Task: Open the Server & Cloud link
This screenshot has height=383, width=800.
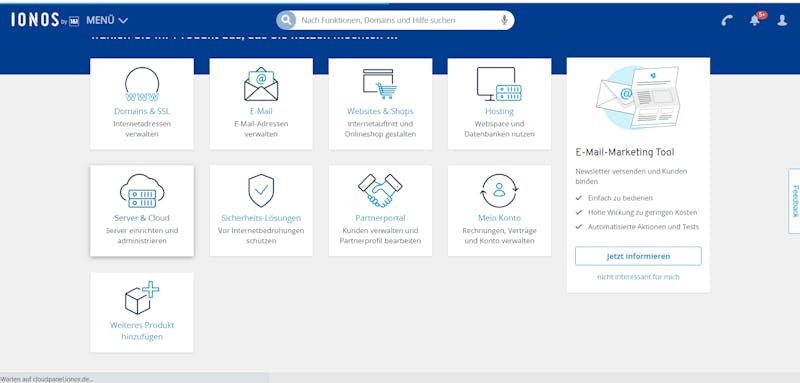Action: [142, 218]
